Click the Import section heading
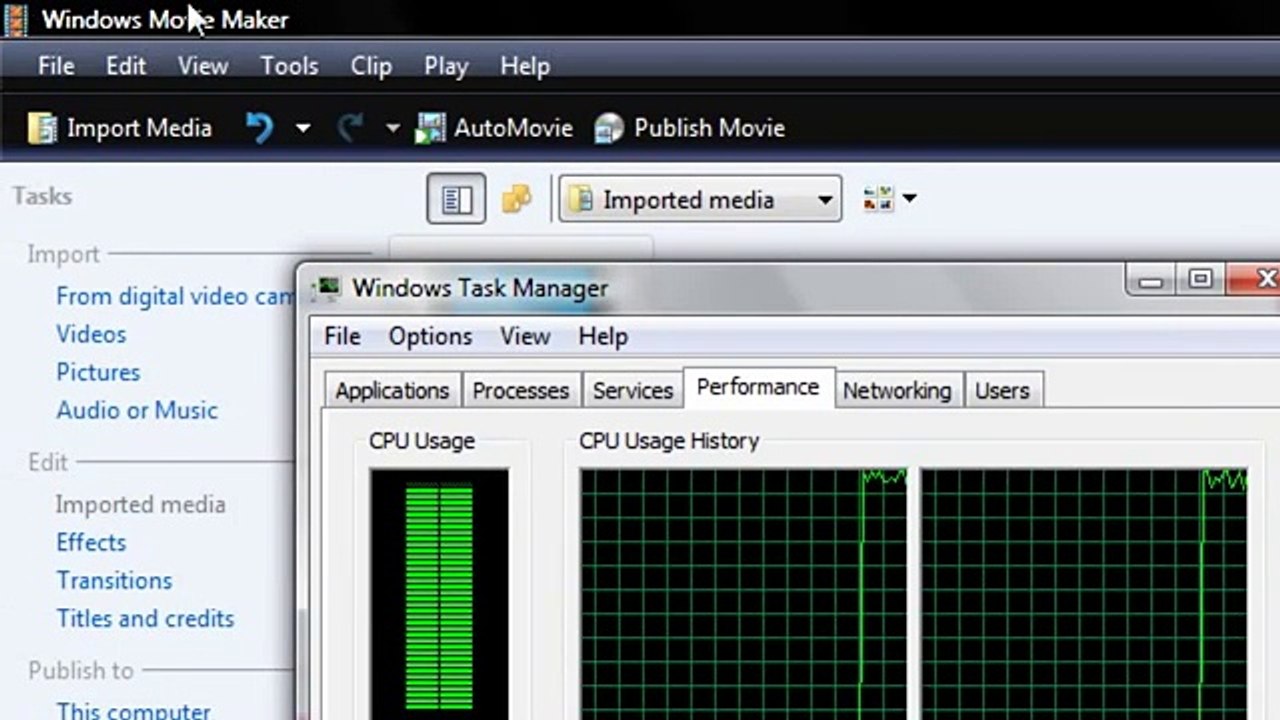 point(63,254)
